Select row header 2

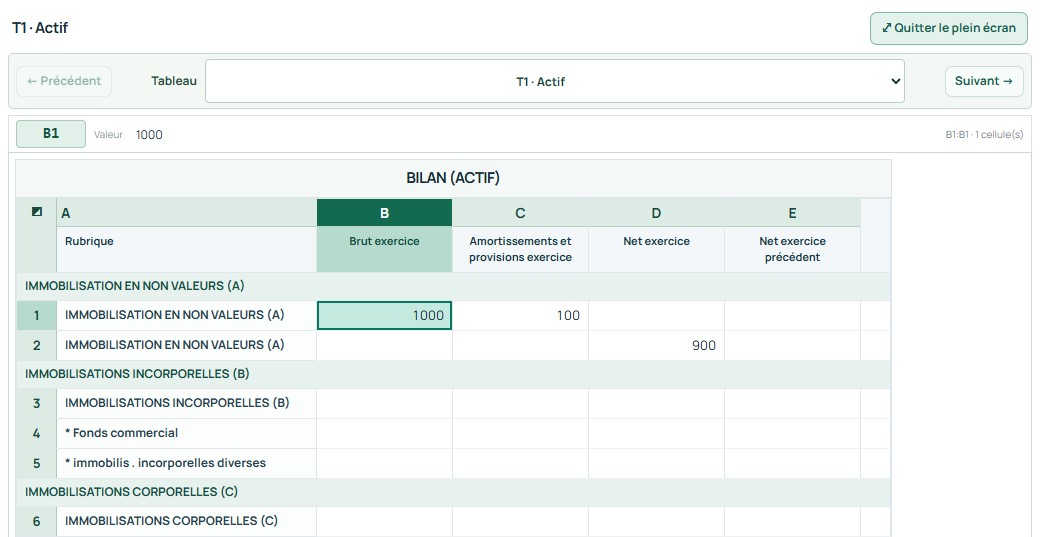(36, 345)
